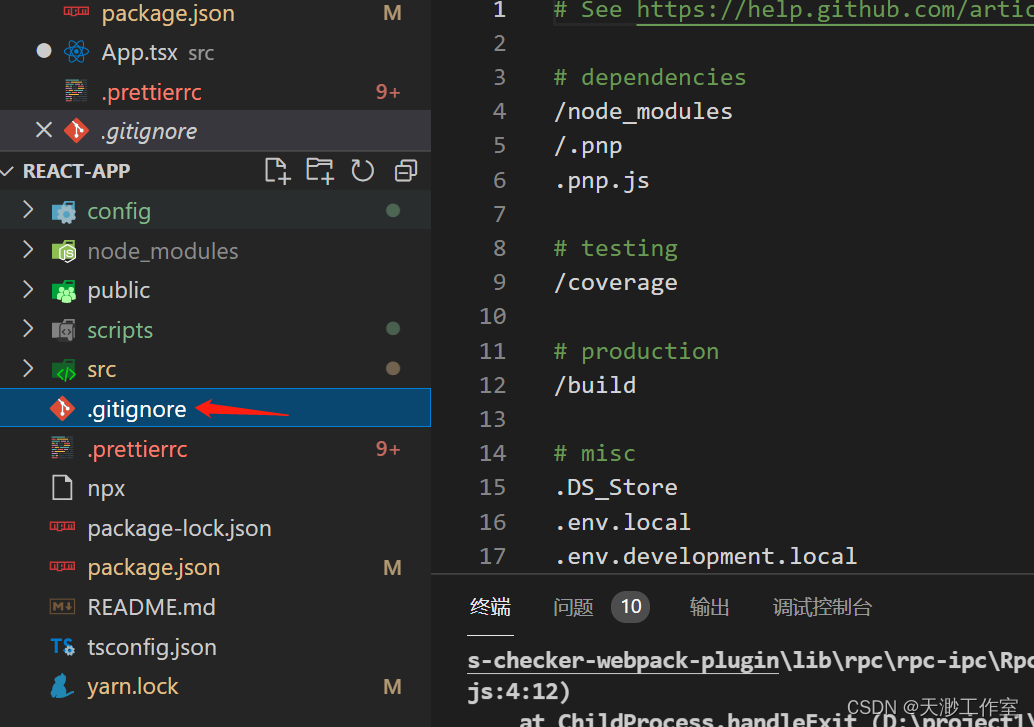Image resolution: width=1034 pixels, height=727 pixels.
Task: Open yarn.lock in the file tree
Action: (133, 687)
